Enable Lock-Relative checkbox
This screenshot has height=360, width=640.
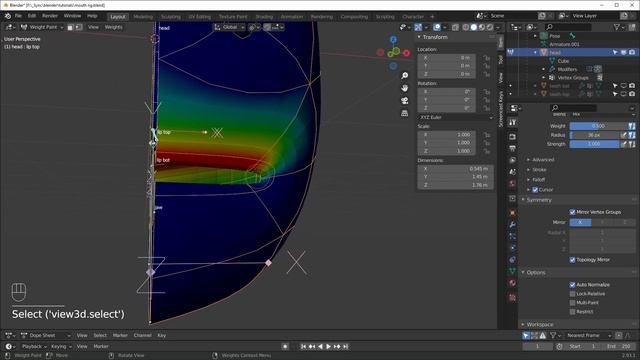(x=572, y=294)
